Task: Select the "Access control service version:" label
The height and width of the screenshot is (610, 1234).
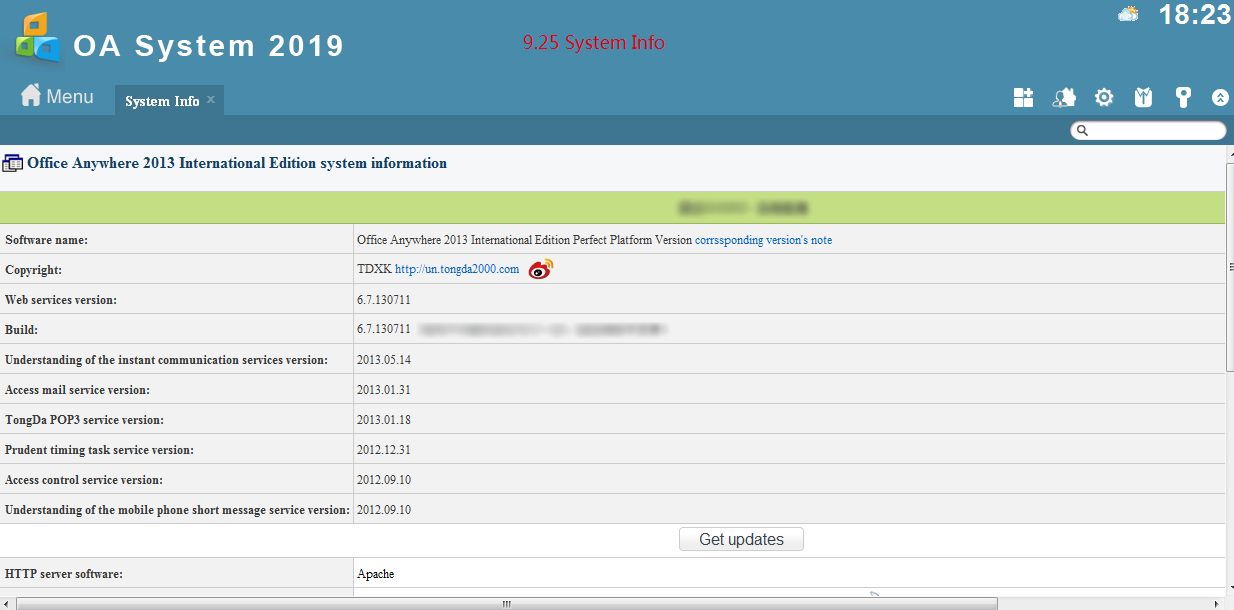Action: pyautogui.click(x=84, y=480)
